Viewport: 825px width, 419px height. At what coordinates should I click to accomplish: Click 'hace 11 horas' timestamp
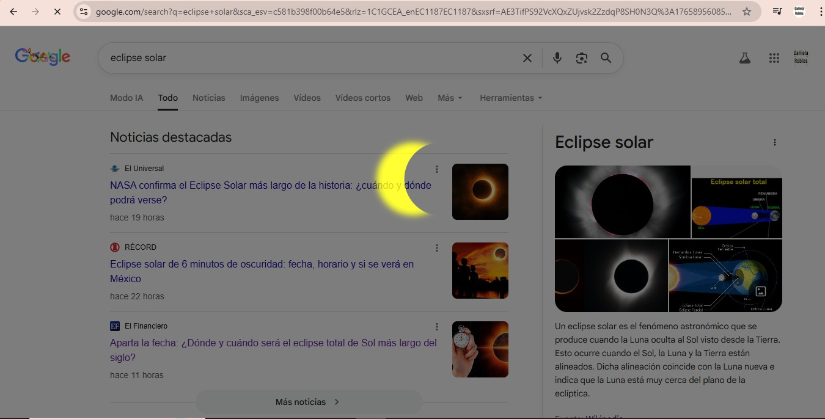tap(136, 375)
